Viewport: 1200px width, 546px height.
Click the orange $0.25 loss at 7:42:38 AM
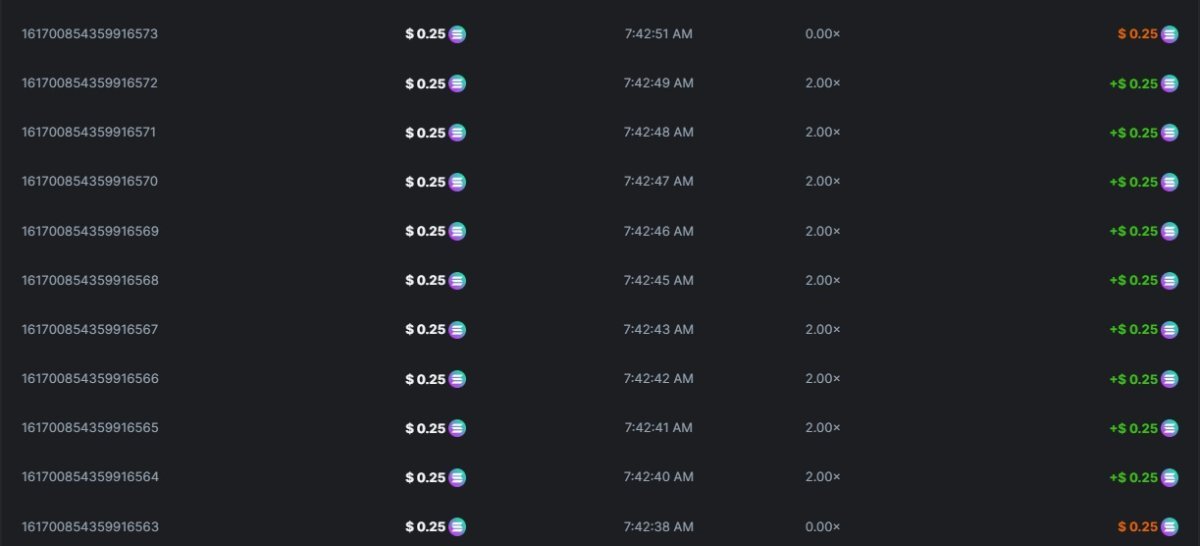coord(1137,527)
